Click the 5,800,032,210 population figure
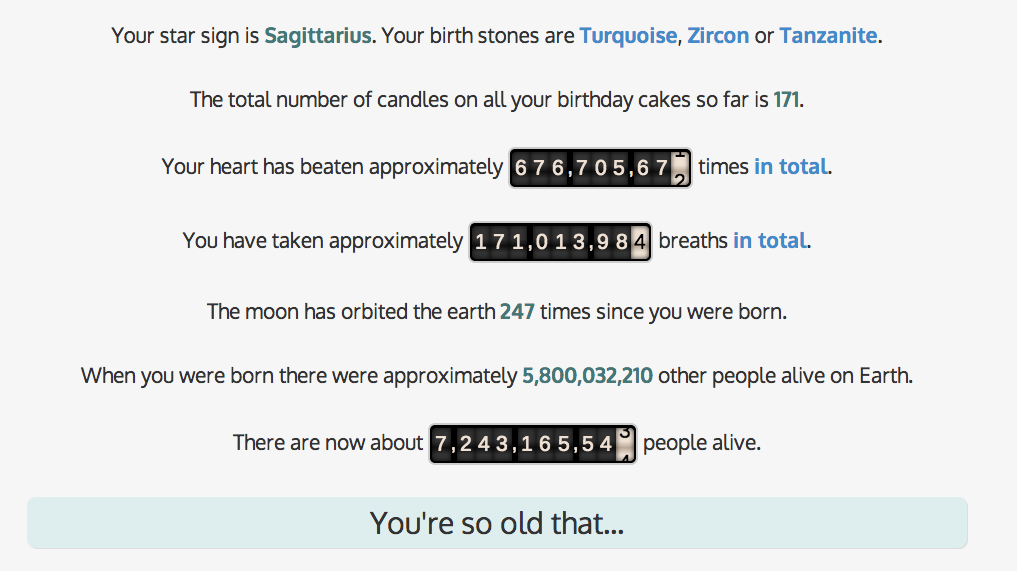Image resolution: width=1017 pixels, height=571 pixels. 587,377
